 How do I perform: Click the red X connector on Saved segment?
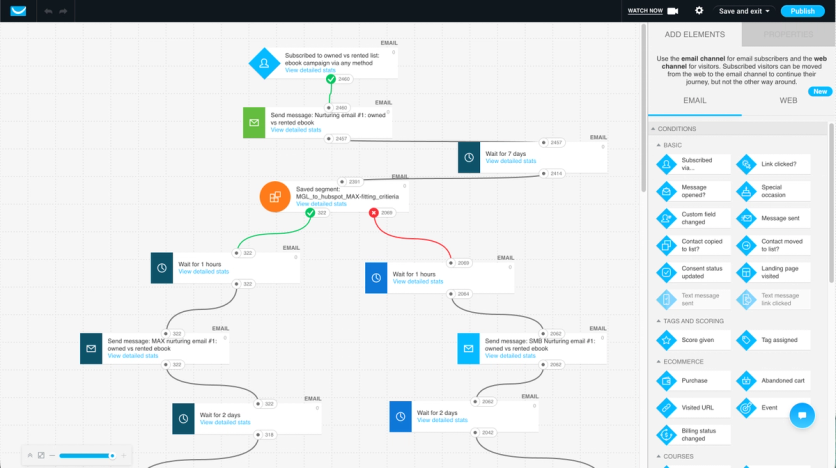(374, 213)
